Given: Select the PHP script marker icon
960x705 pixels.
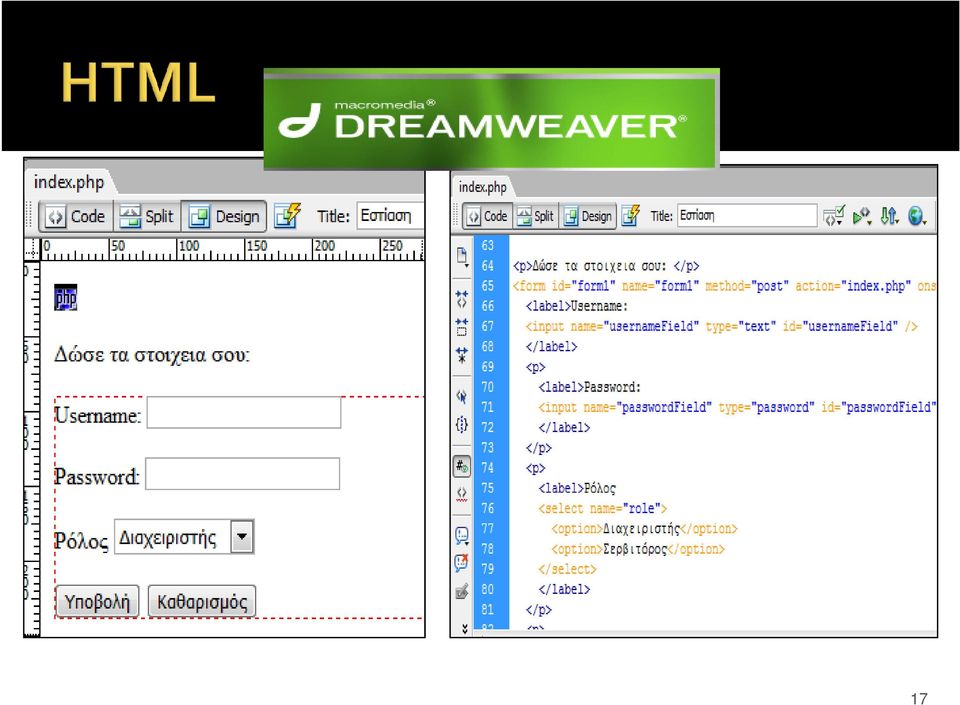Looking at the screenshot, I should (x=66, y=297).
